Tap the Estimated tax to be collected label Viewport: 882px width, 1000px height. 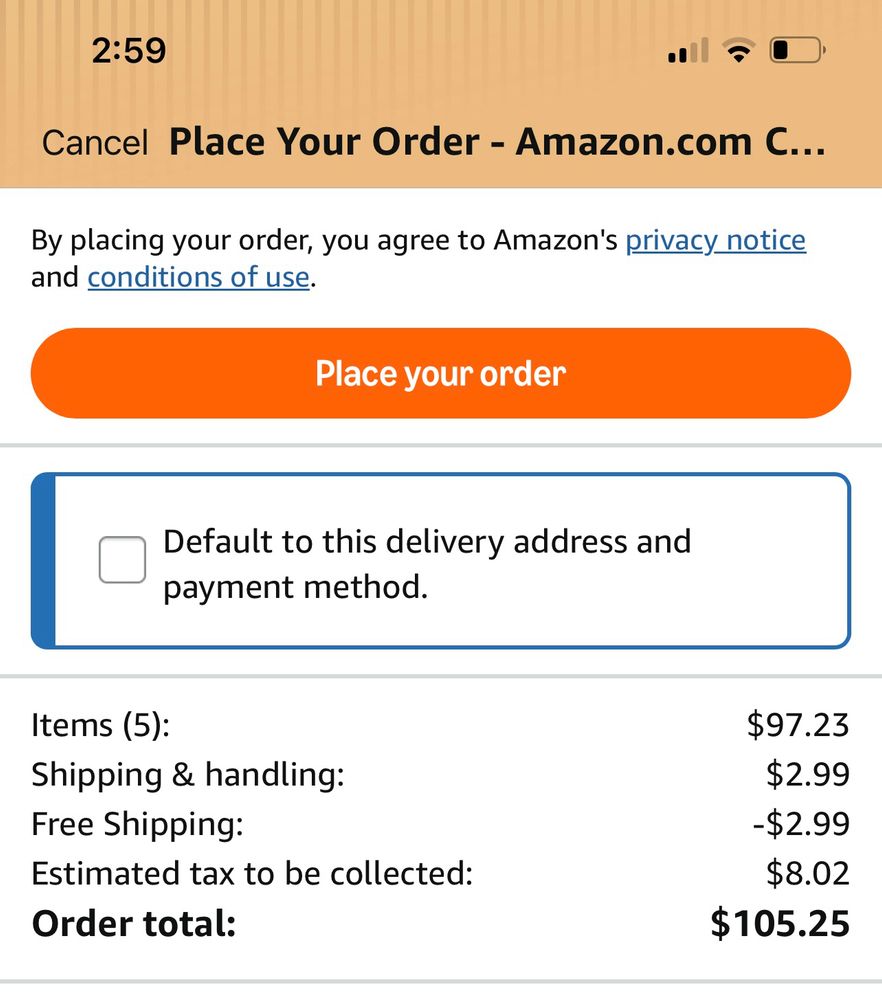tap(253, 874)
